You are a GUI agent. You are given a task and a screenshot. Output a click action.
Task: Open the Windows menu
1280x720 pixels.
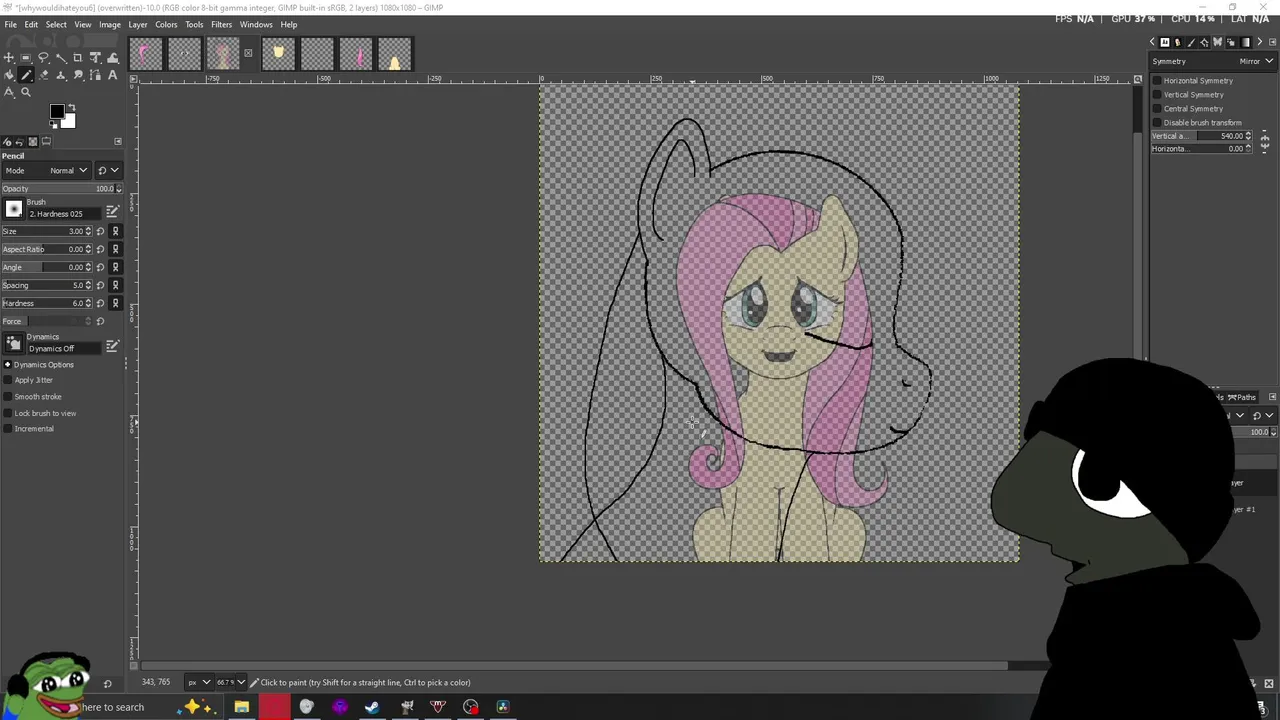click(256, 24)
